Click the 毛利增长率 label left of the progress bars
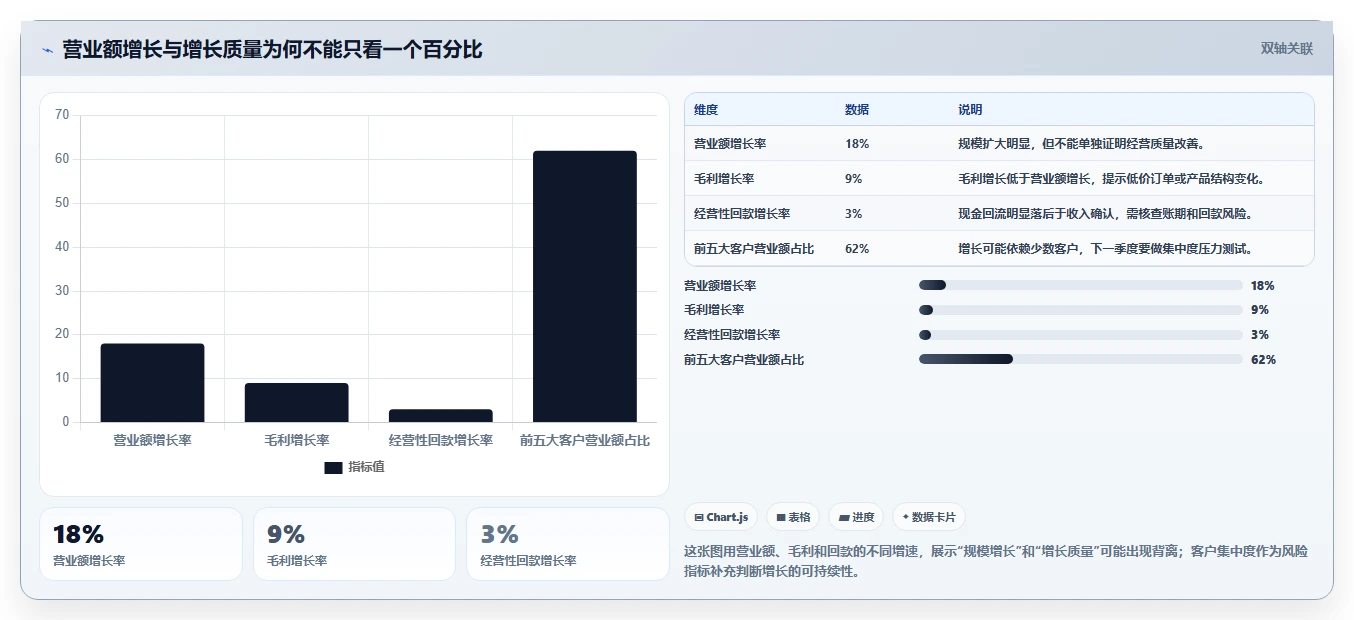1354x620 pixels. pyautogui.click(x=714, y=310)
